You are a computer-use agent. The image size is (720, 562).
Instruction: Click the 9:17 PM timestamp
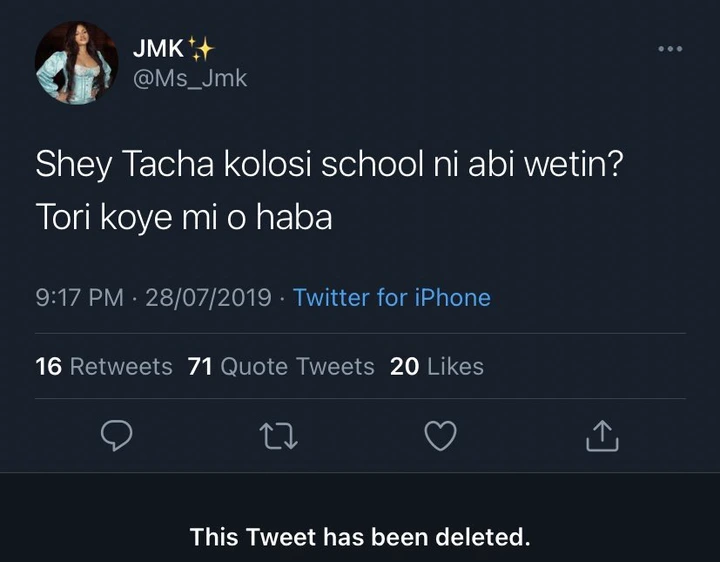point(80,297)
